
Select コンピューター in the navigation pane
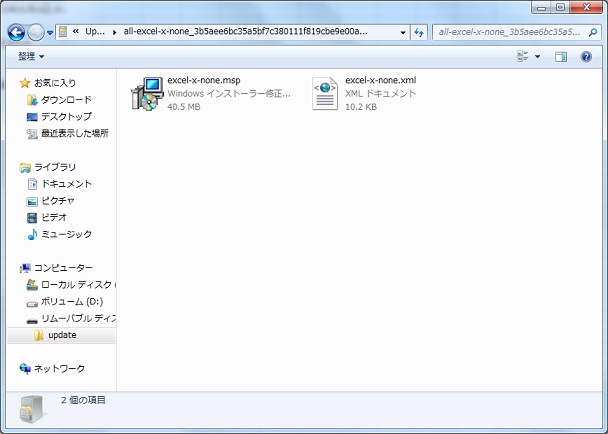(63, 268)
